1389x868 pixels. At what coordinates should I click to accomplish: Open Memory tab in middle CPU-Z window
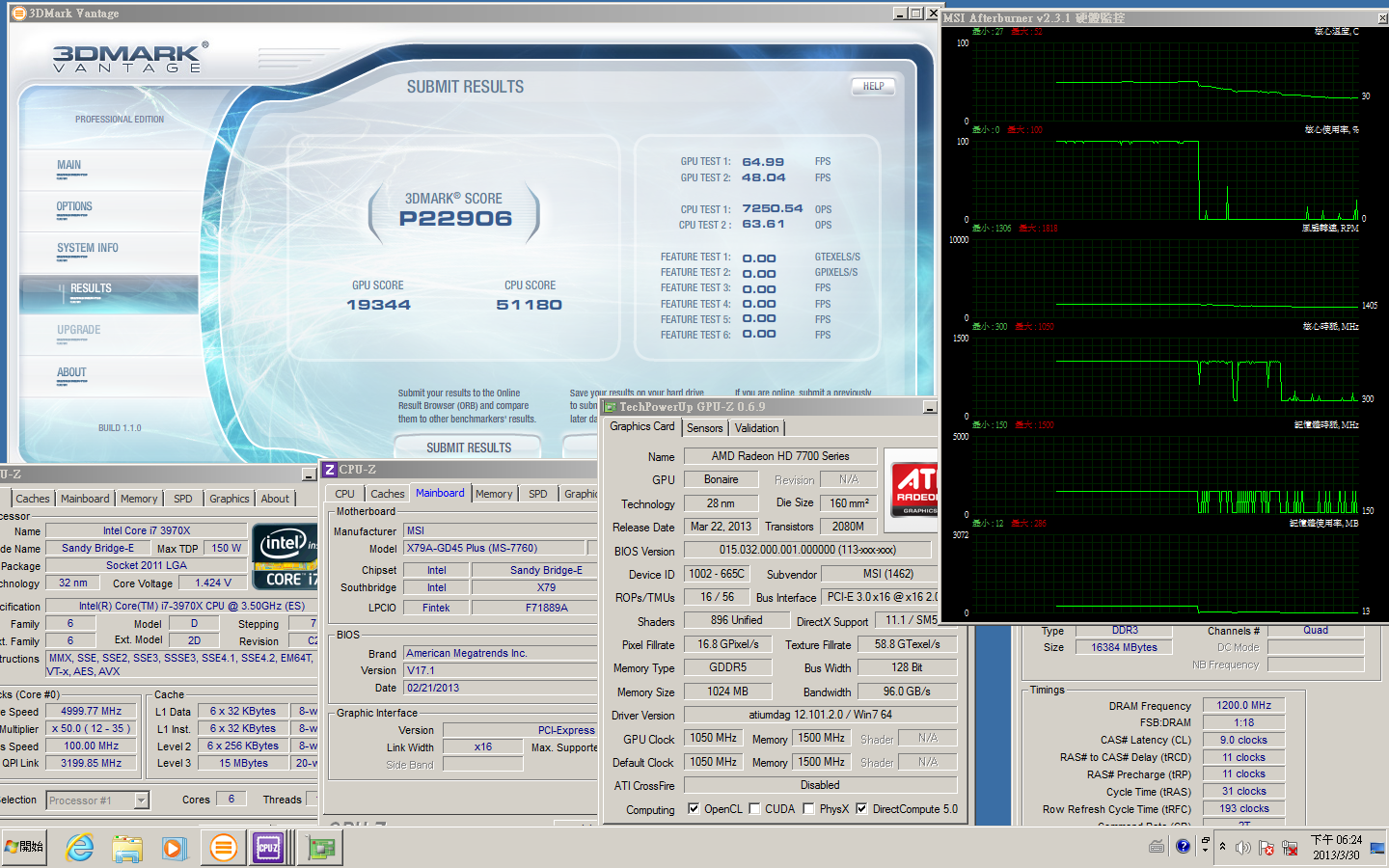coord(494,494)
